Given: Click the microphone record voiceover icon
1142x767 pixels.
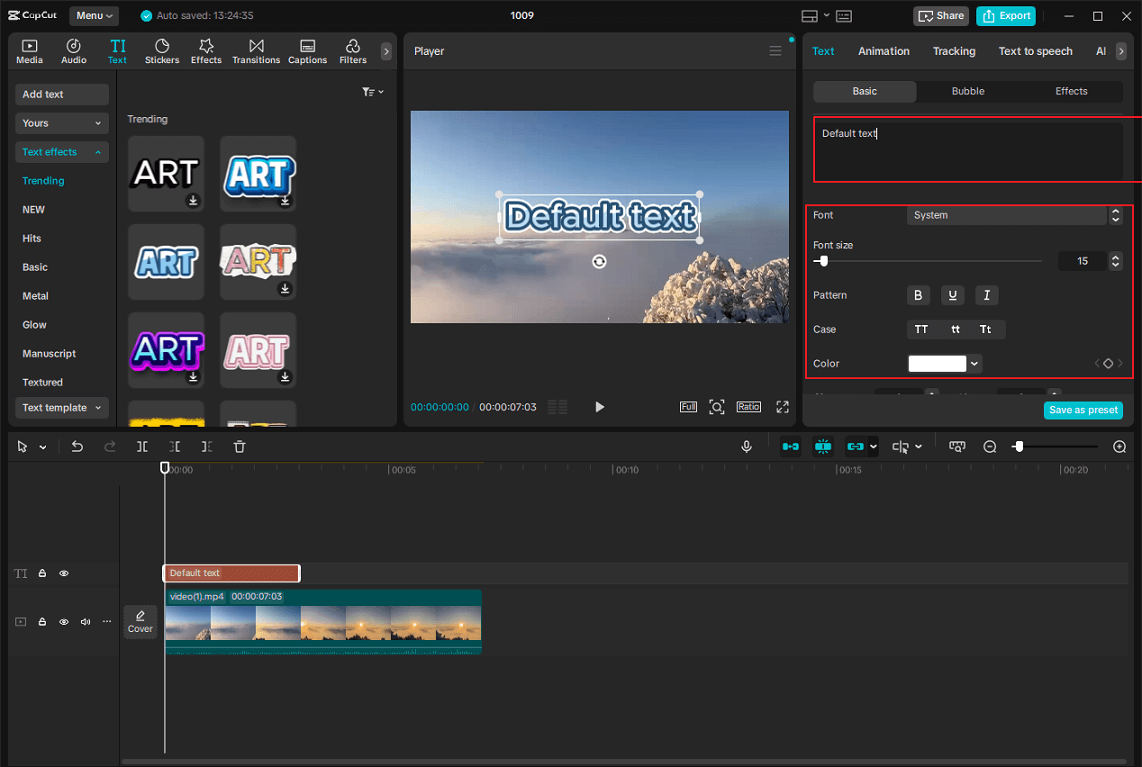Looking at the screenshot, I should [746, 447].
